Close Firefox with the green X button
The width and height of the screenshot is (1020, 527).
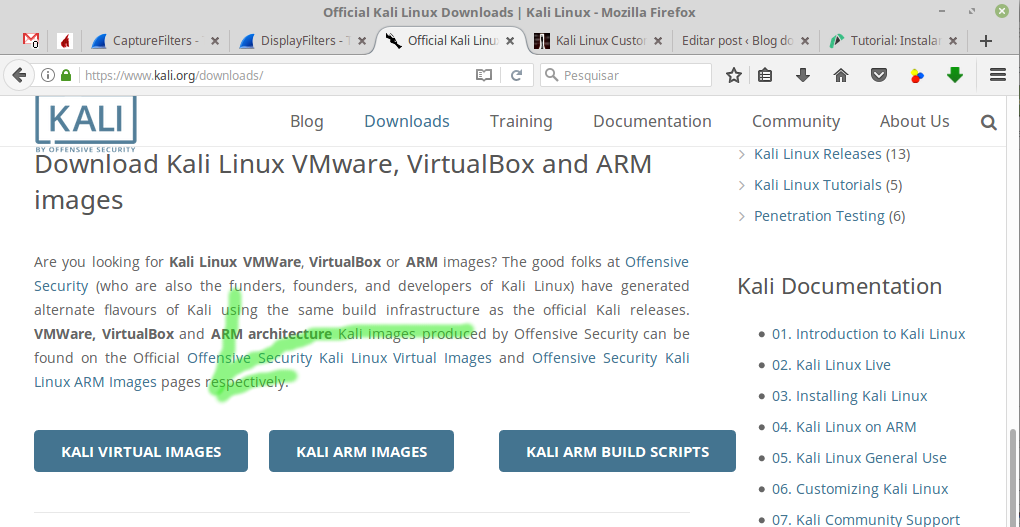pyautogui.click(x=1002, y=11)
